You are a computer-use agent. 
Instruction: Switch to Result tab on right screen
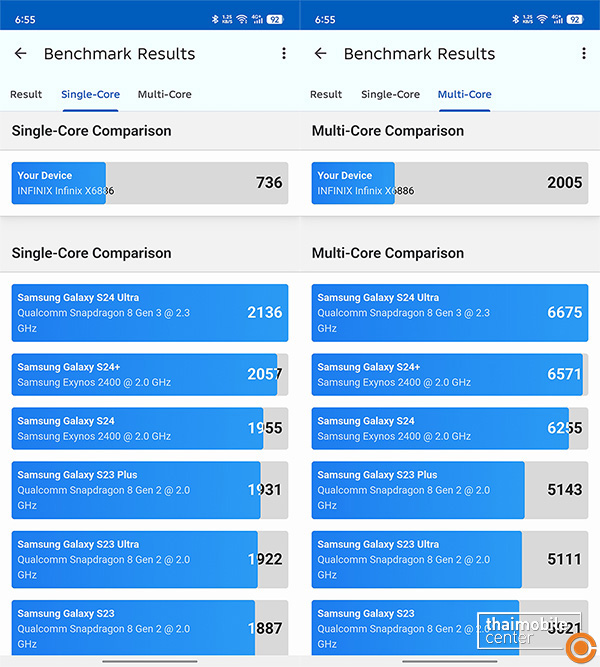coord(326,94)
